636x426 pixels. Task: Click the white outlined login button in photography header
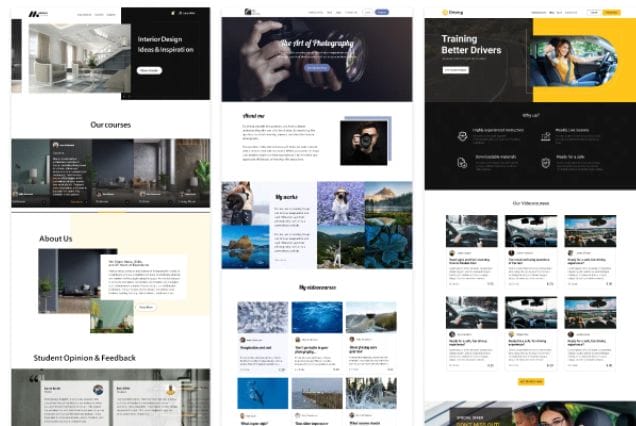point(368,12)
